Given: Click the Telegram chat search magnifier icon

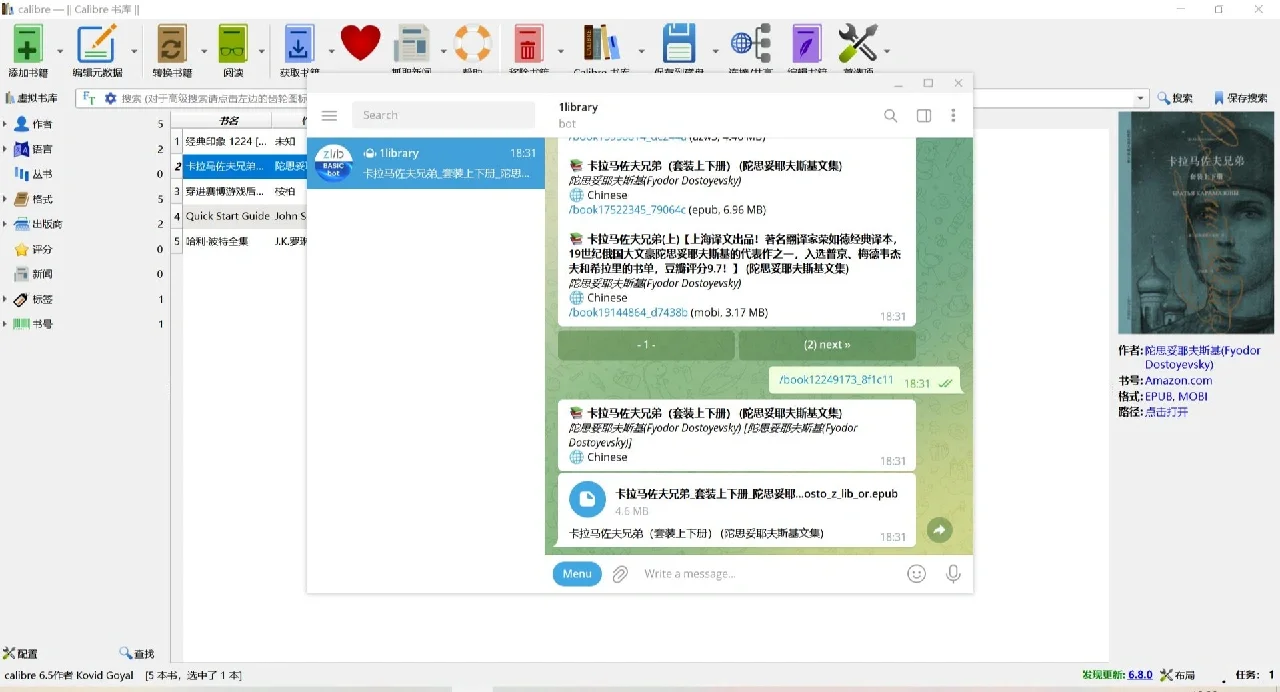Looking at the screenshot, I should point(891,116).
